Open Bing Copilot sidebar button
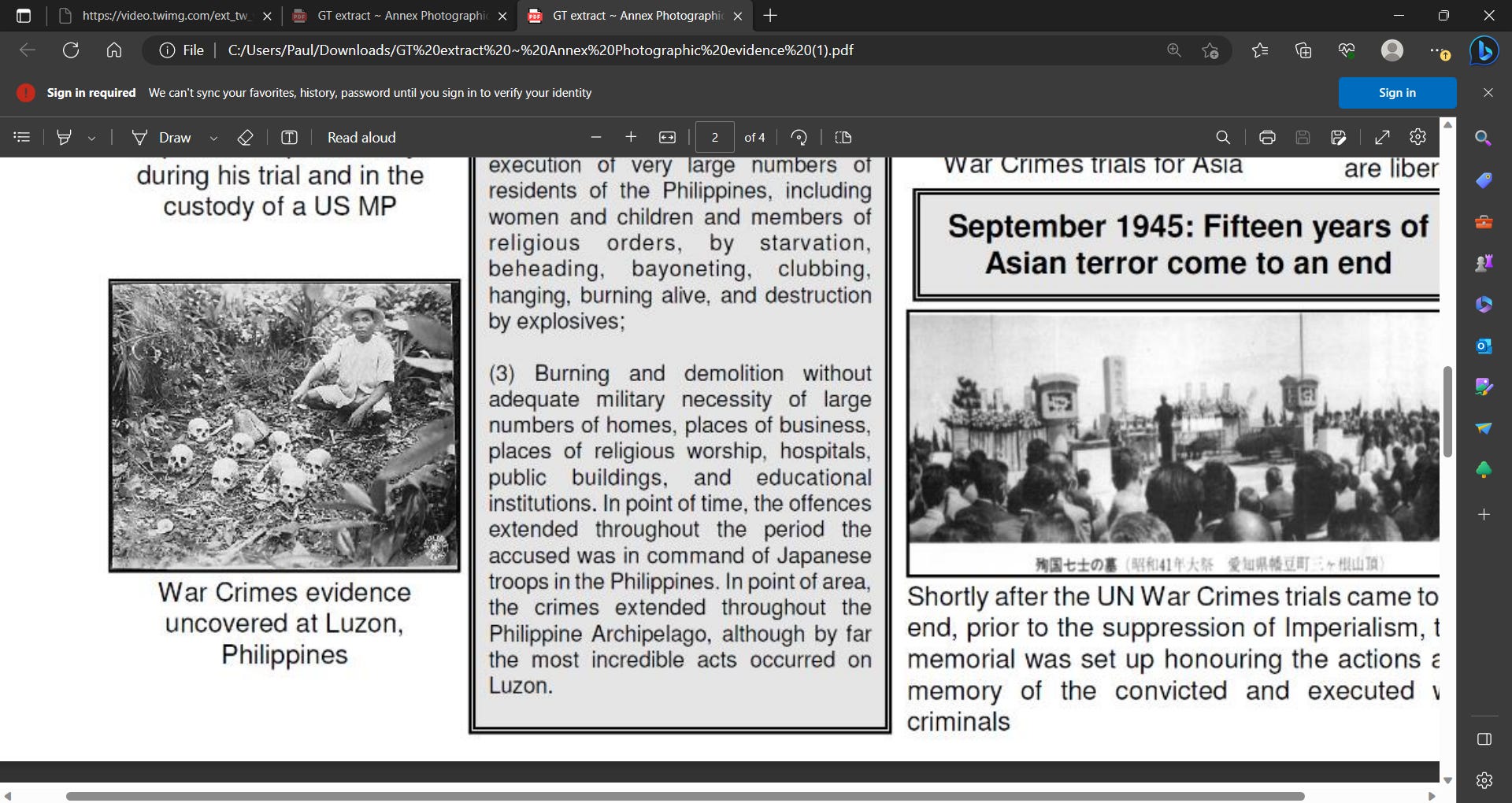Viewport: 1512px width, 803px height. [x=1484, y=50]
